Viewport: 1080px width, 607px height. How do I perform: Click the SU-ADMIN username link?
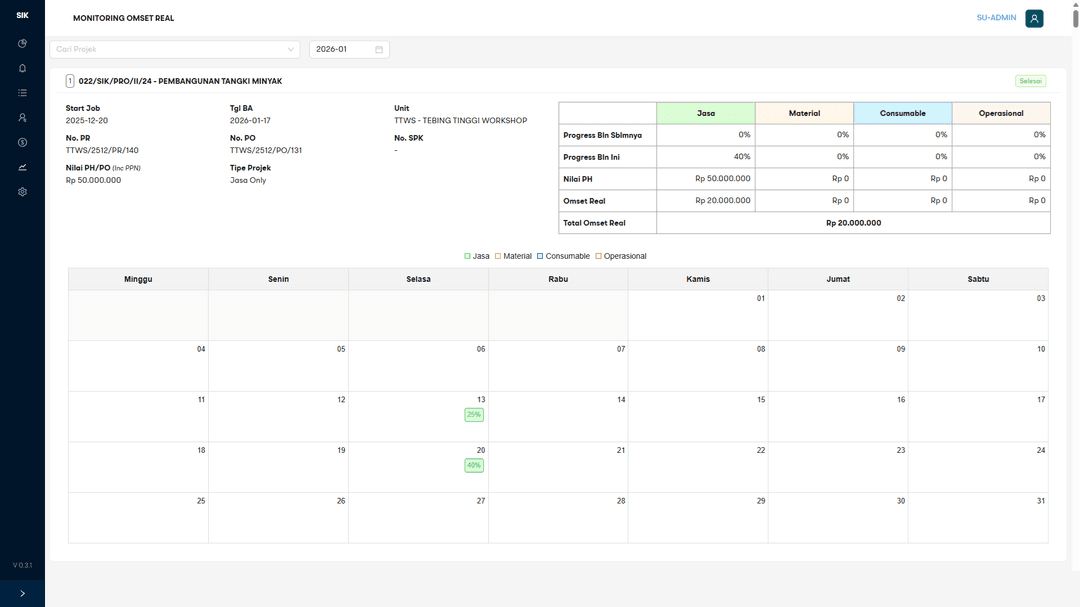tap(996, 18)
